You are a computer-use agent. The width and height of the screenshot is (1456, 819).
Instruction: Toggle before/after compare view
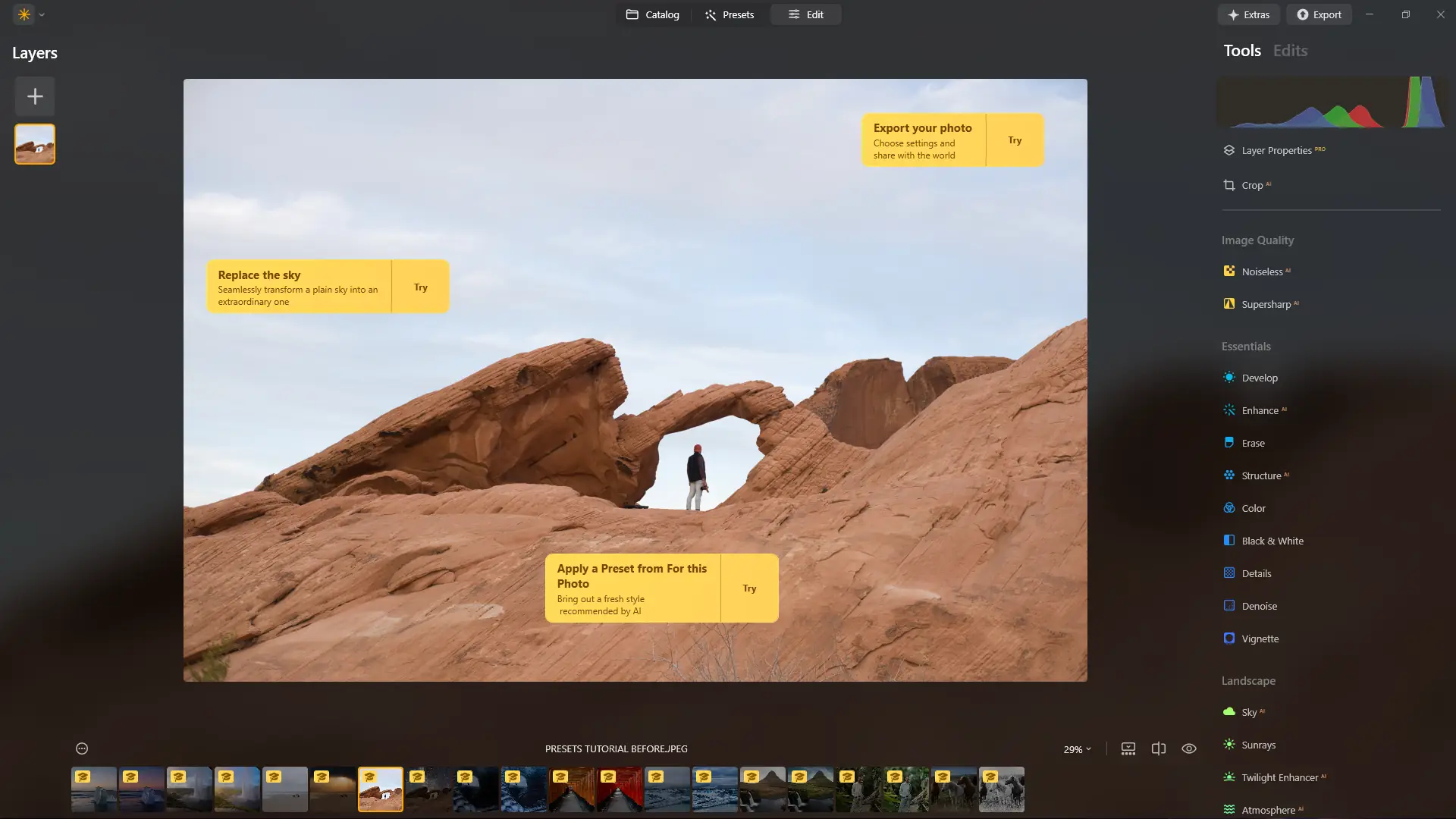tap(1158, 748)
